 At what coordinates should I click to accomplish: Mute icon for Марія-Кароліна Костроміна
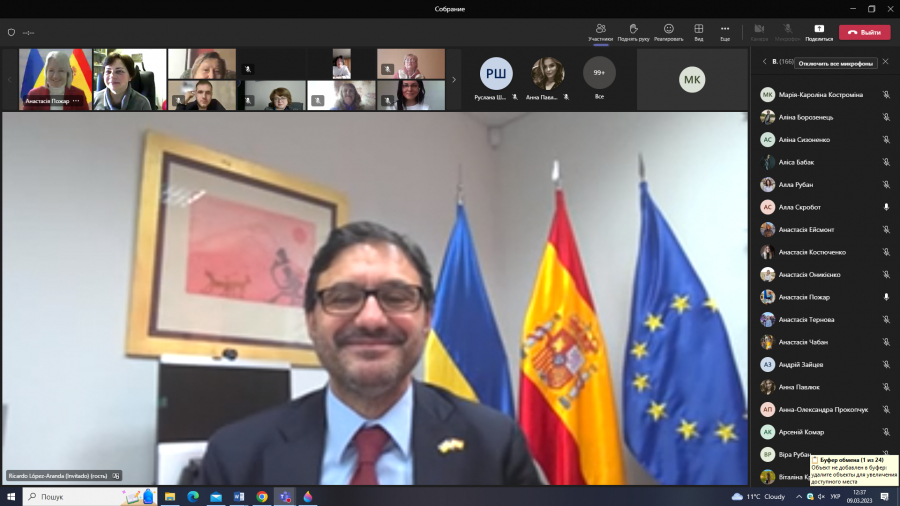886,95
